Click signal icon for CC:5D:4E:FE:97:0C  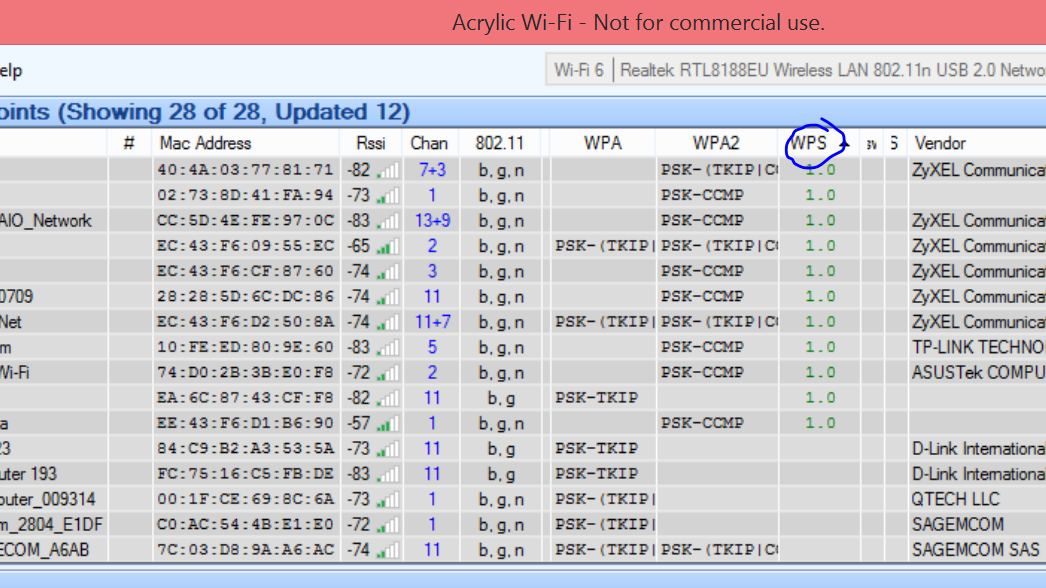coord(388,221)
